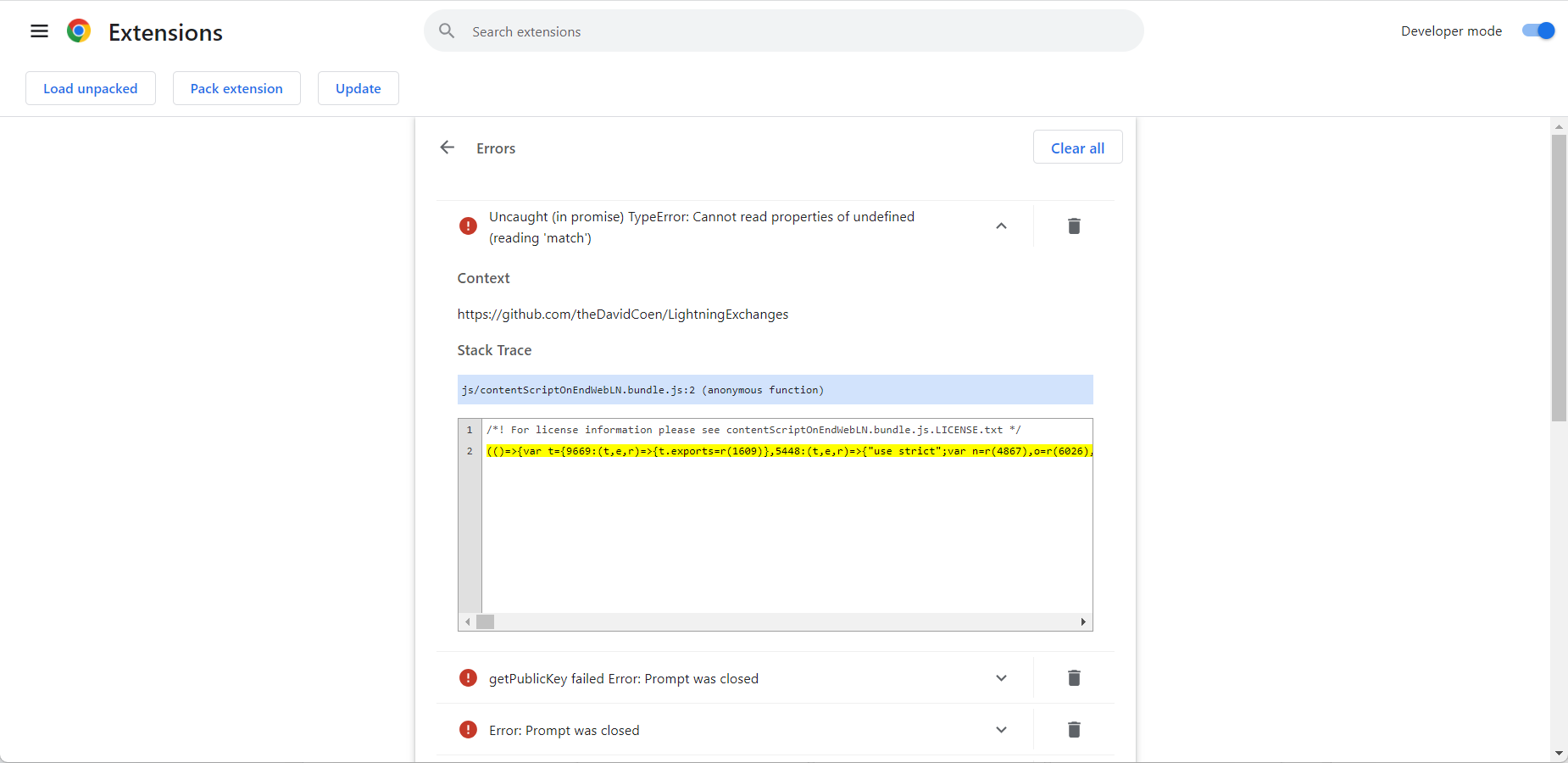Expand the getPublicKey failed error

pyautogui.click(x=1001, y=677)
